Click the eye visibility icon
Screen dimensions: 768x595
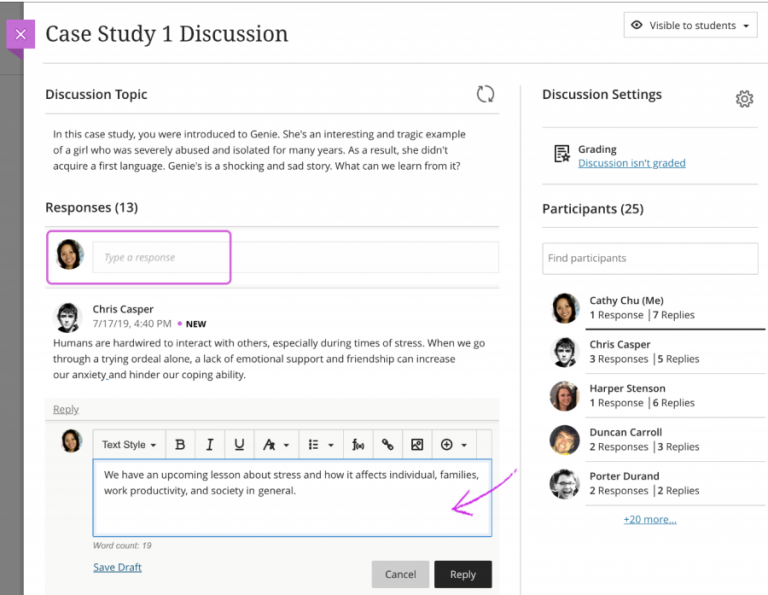coord(636,25)
